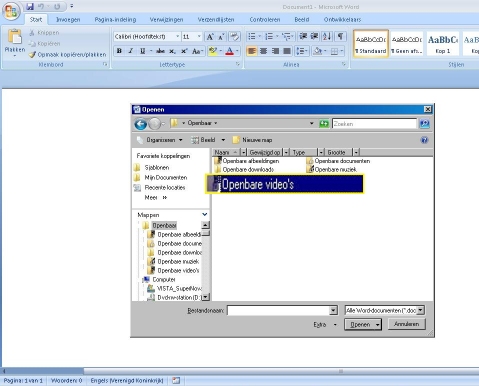Viewport: 479px width, 386px height.
Task: Center the text alignment
Action: 264,51
